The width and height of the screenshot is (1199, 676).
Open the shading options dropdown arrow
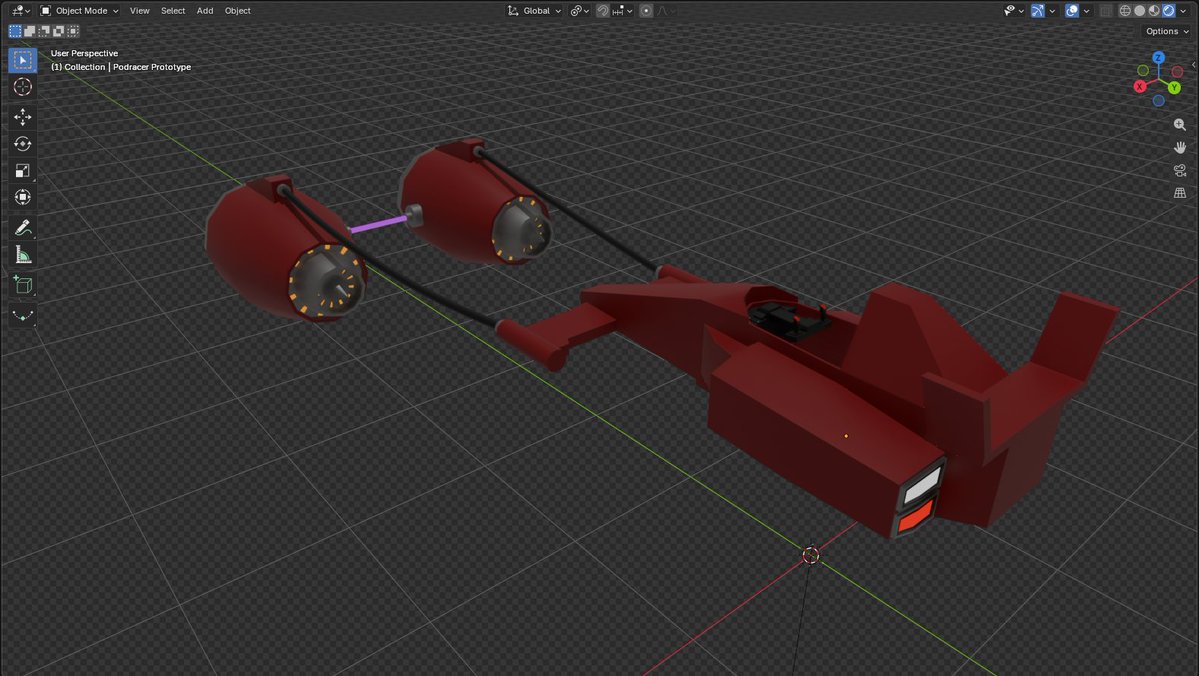tap(1184, 11)
